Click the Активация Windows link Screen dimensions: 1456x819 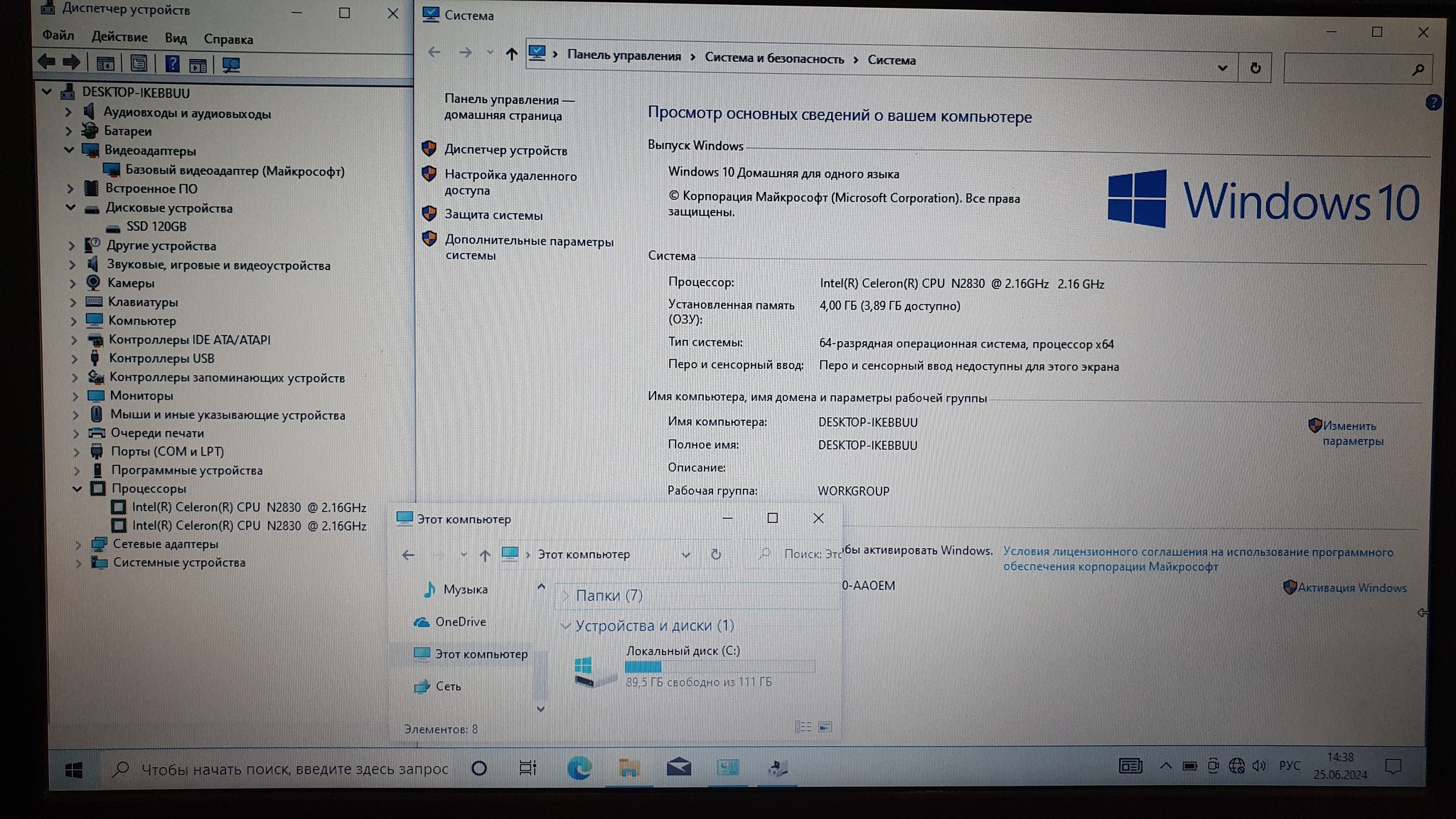1351,588
